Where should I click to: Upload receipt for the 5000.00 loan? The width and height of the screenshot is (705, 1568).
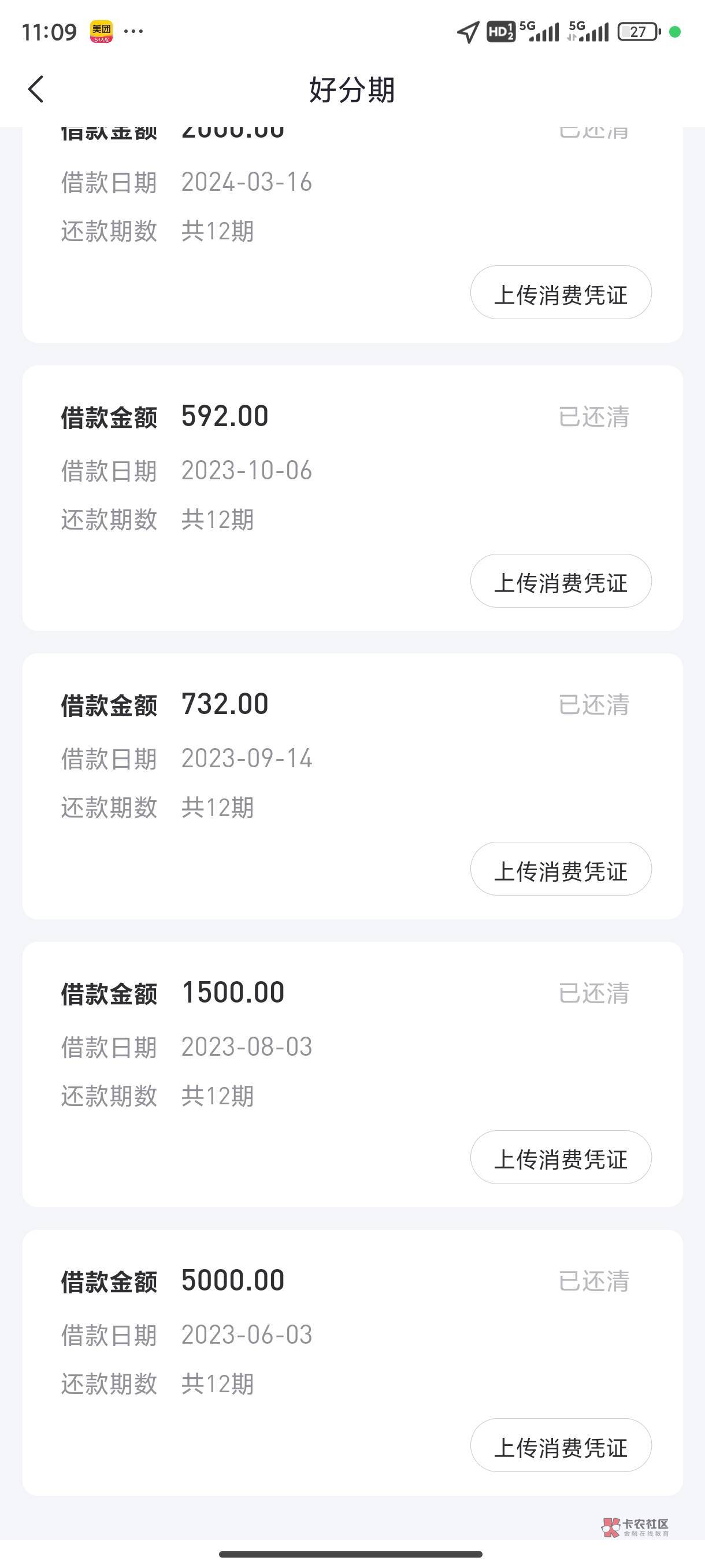(x=560, y=1445)
